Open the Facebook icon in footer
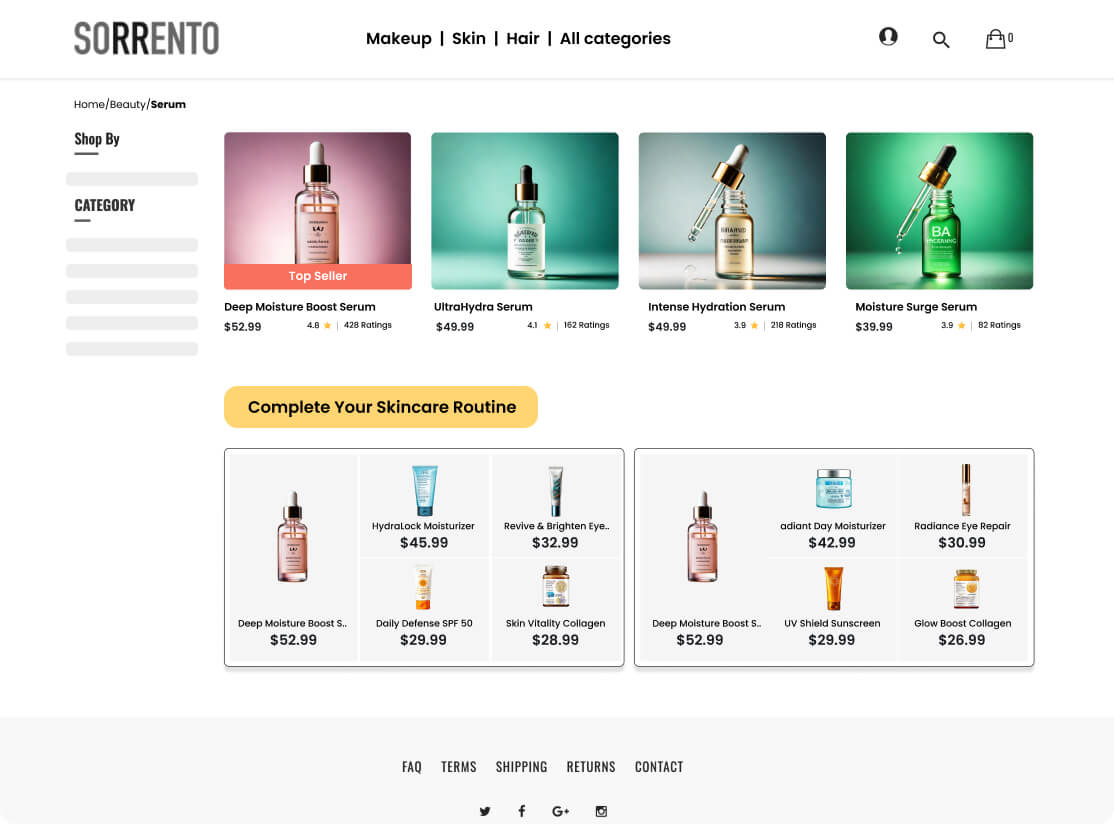1114x824 pixels. pyautogui.click(x=521, y=811)
